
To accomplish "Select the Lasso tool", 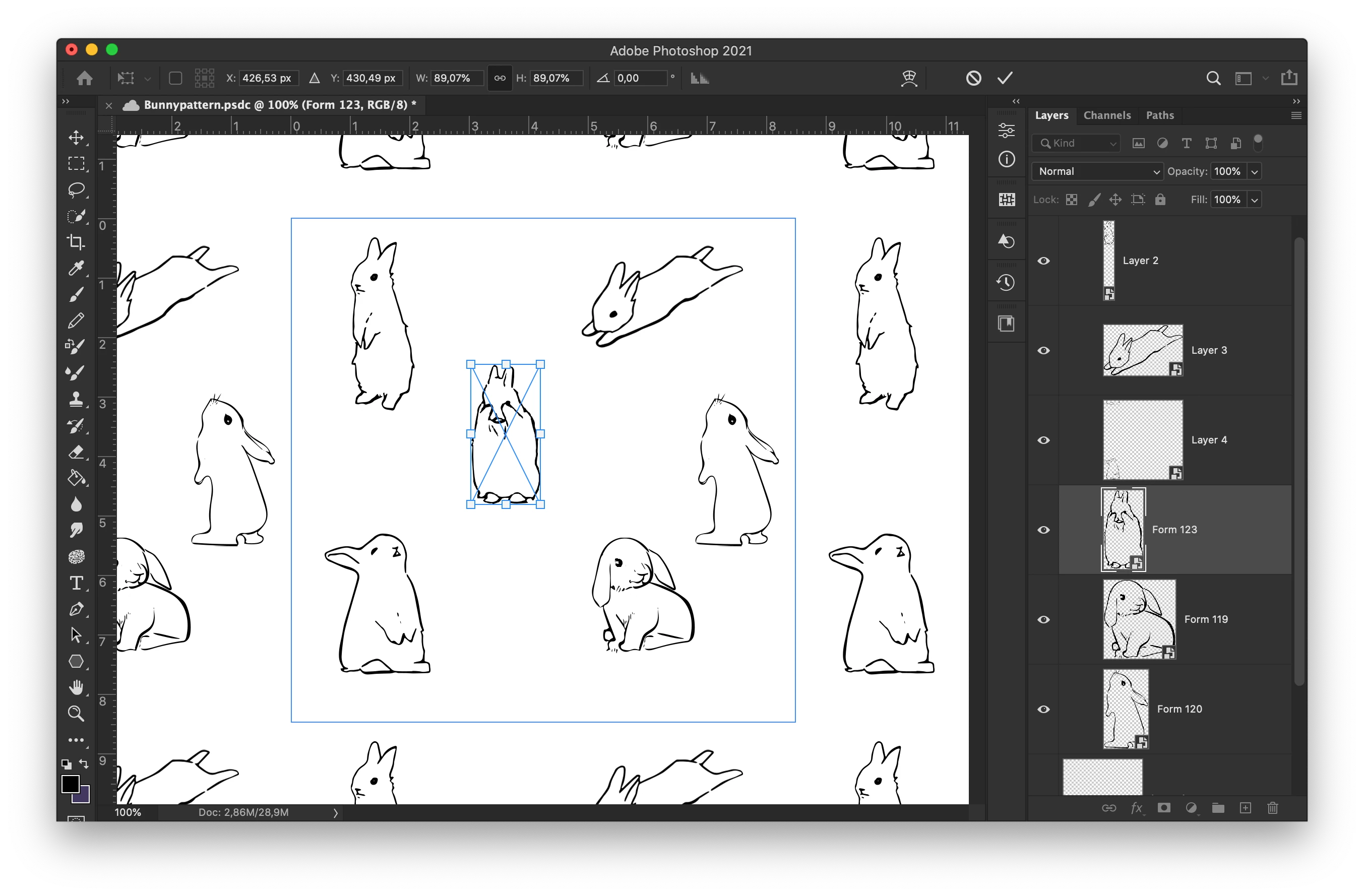I will (x=76, y=189).
